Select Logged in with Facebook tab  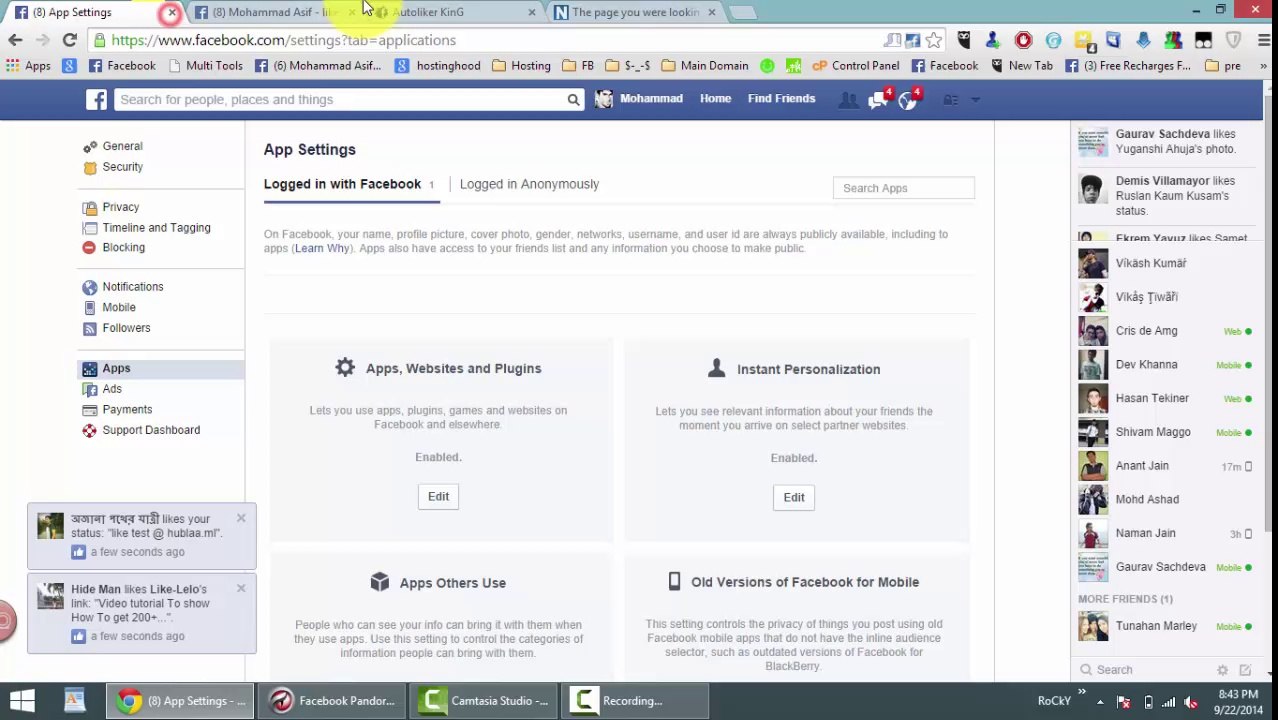(x=342, y=184)
